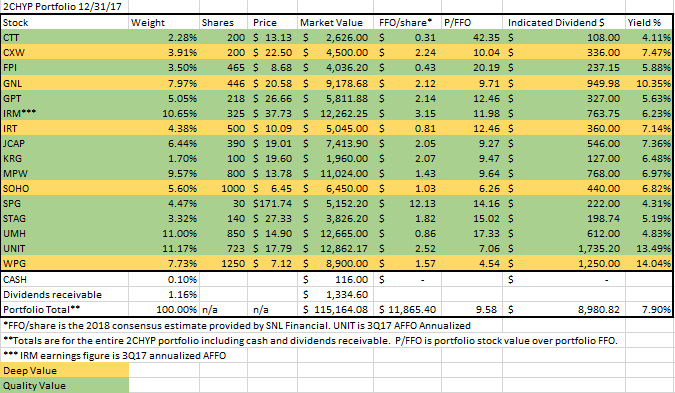
Task: Select the CTT ticker cell
Action: (65, 37)
